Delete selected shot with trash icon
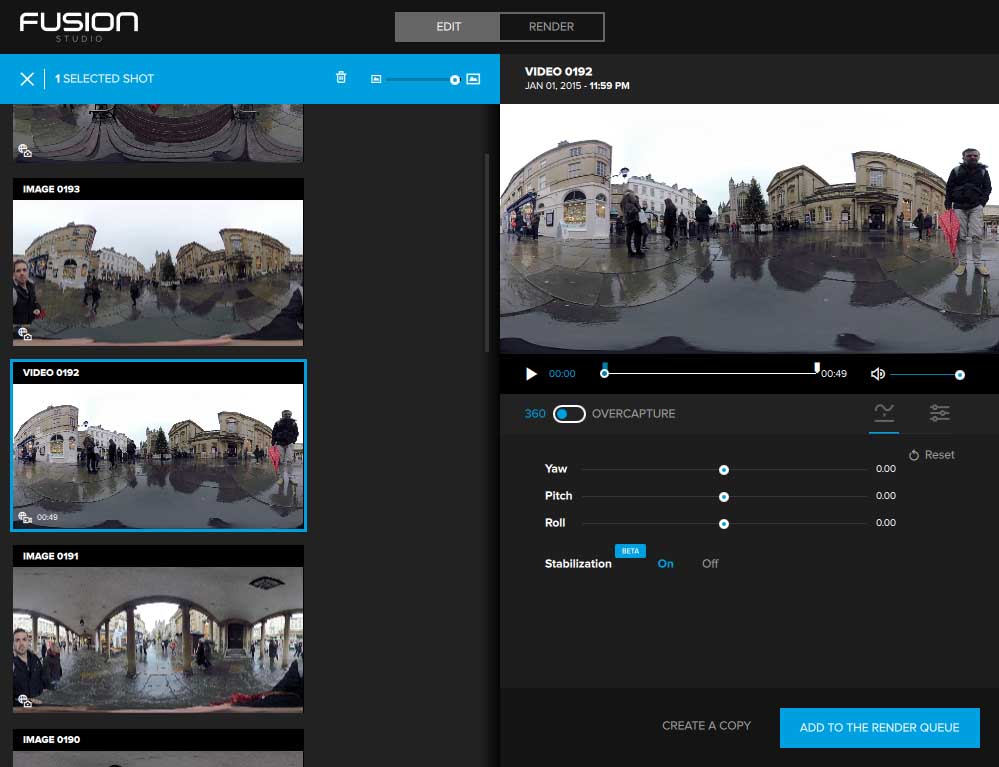The image size is (999, 767). (341, 77)
